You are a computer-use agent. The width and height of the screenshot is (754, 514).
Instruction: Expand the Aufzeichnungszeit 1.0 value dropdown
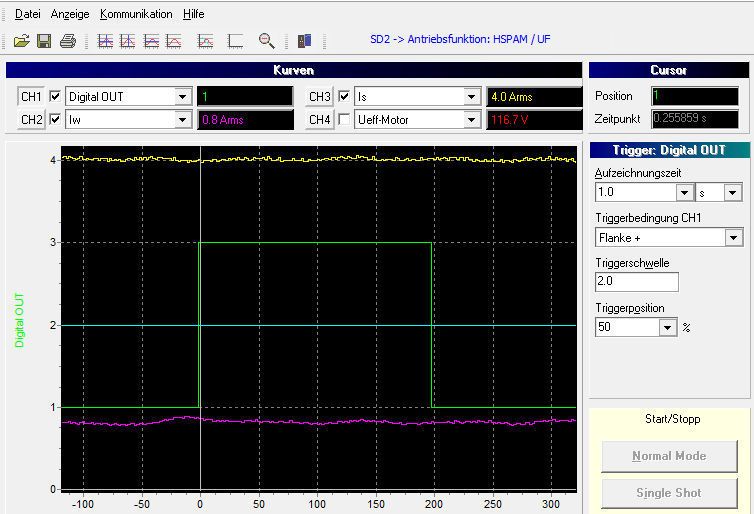coord(684,193)
